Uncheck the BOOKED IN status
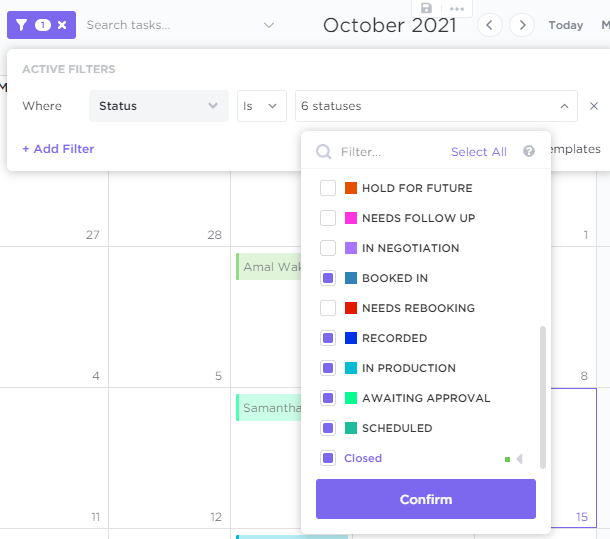Screen dimensions: 610x539 tap(328, 278)
